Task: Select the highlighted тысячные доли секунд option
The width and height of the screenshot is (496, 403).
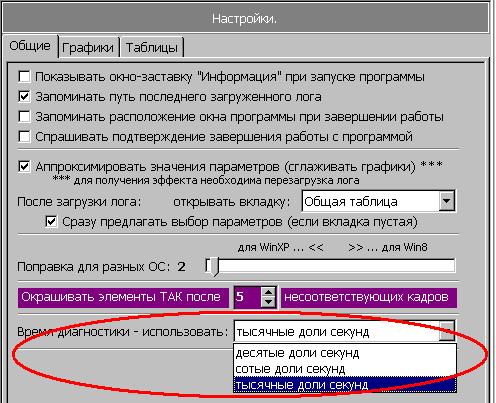Action: 345,385
